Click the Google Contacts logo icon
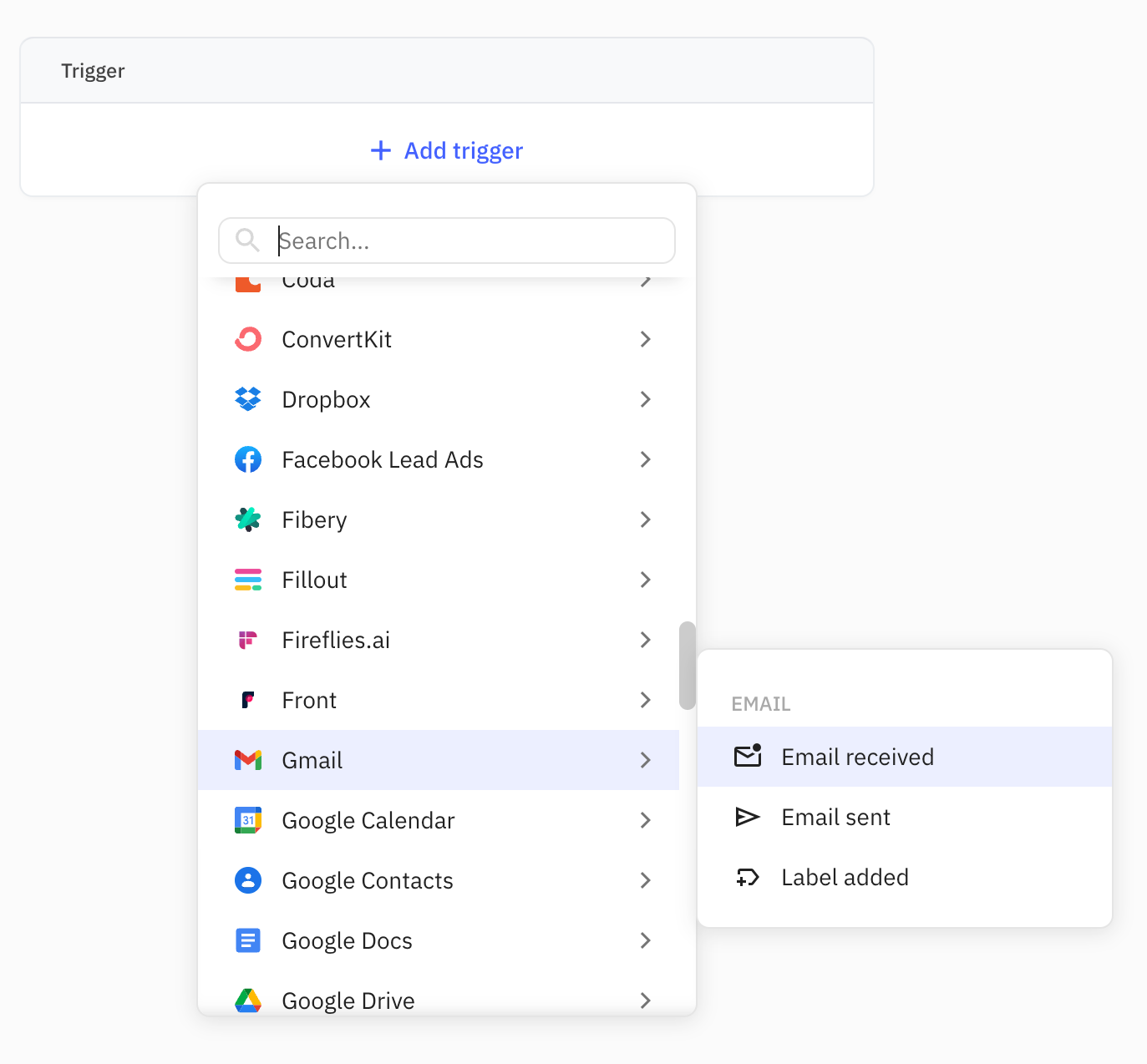 [248, 880]
